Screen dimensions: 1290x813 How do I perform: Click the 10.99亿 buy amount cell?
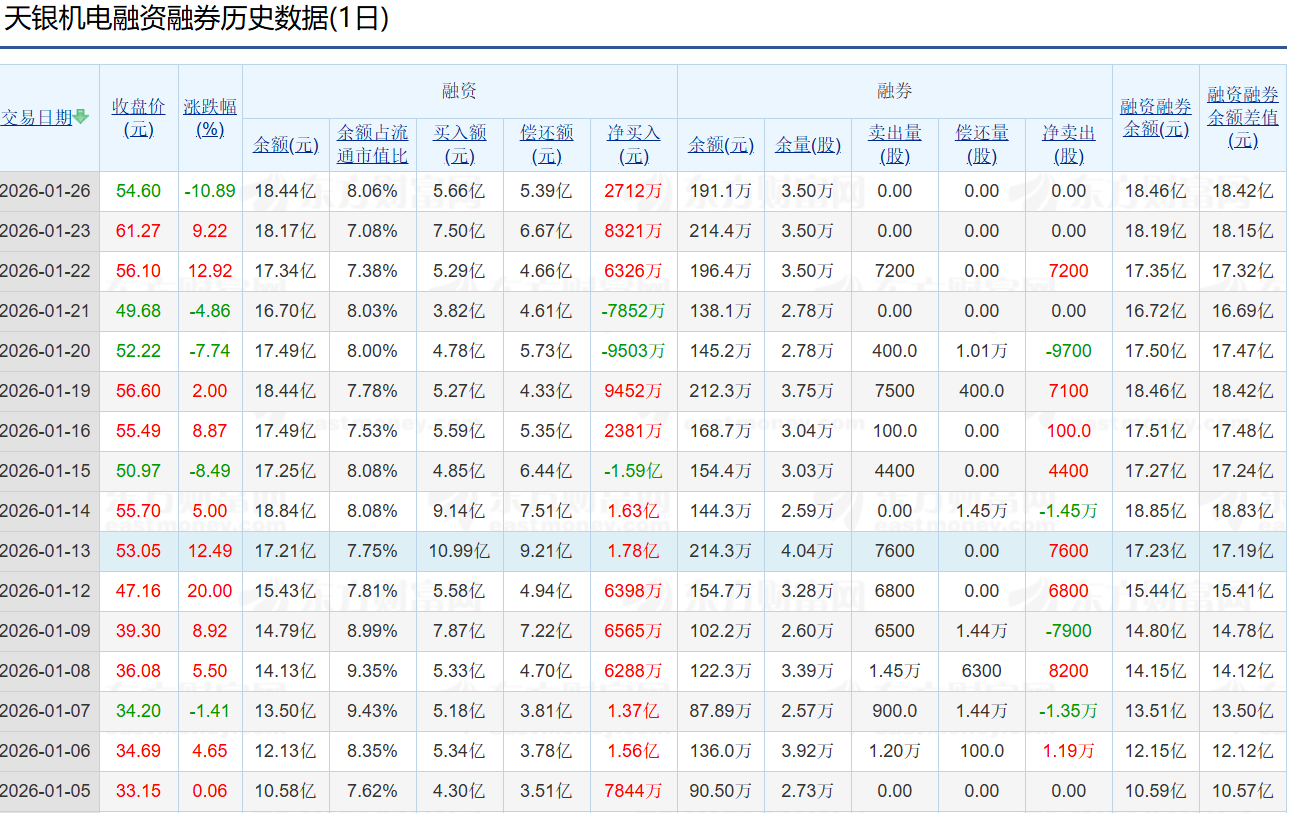pos(459,551)
